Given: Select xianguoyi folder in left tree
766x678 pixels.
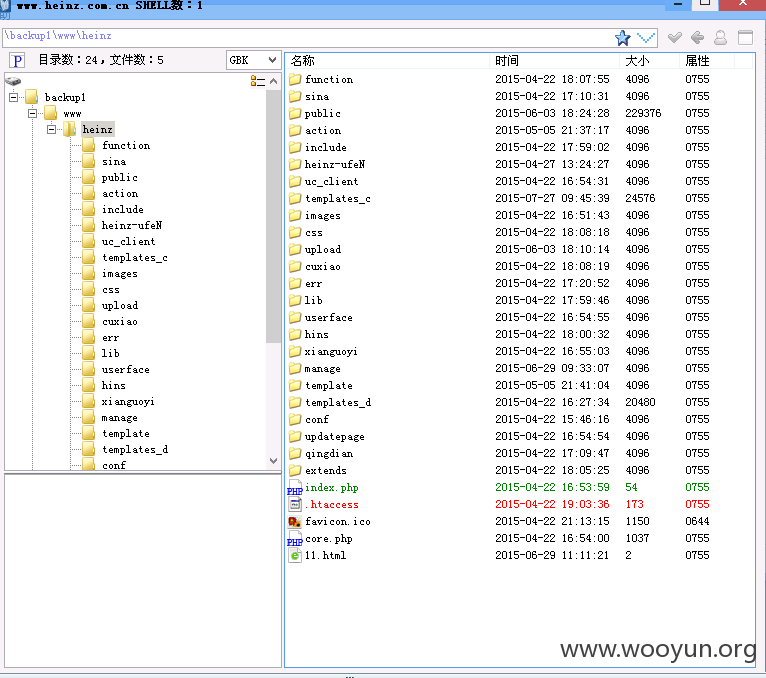Looking at the screenshot, I should tap(128, 402).
